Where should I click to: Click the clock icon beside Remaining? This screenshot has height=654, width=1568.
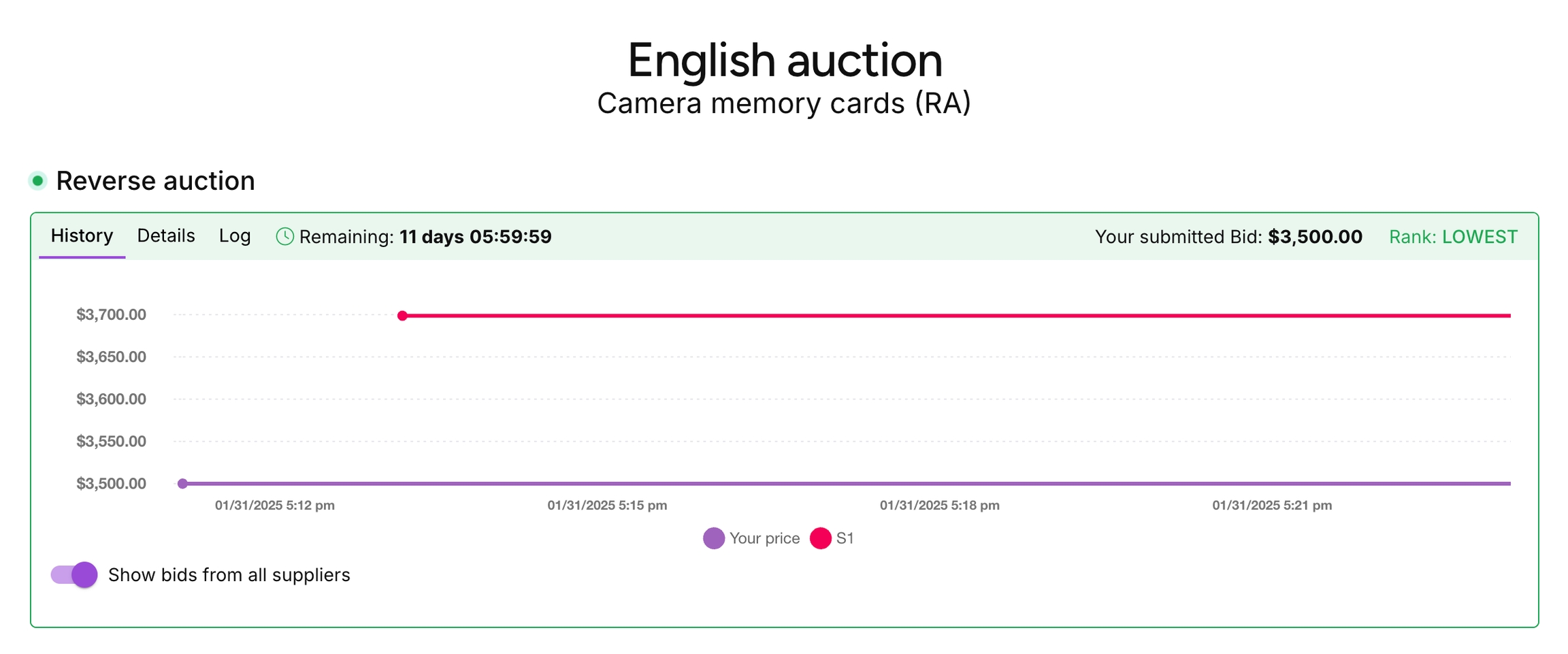coord(284,237)
